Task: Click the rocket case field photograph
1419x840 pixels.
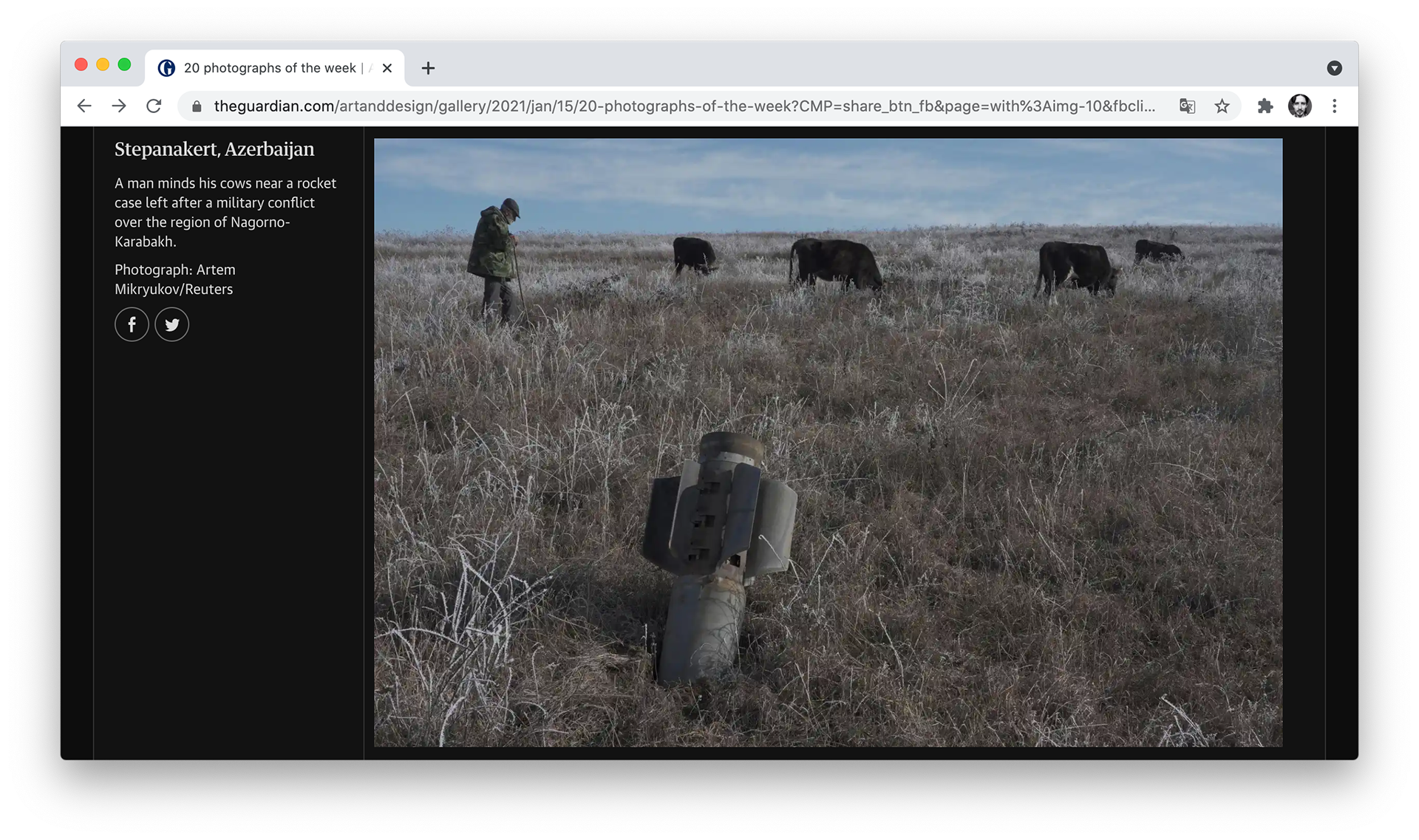Action: pyautogui.click(x=828, y=442)
